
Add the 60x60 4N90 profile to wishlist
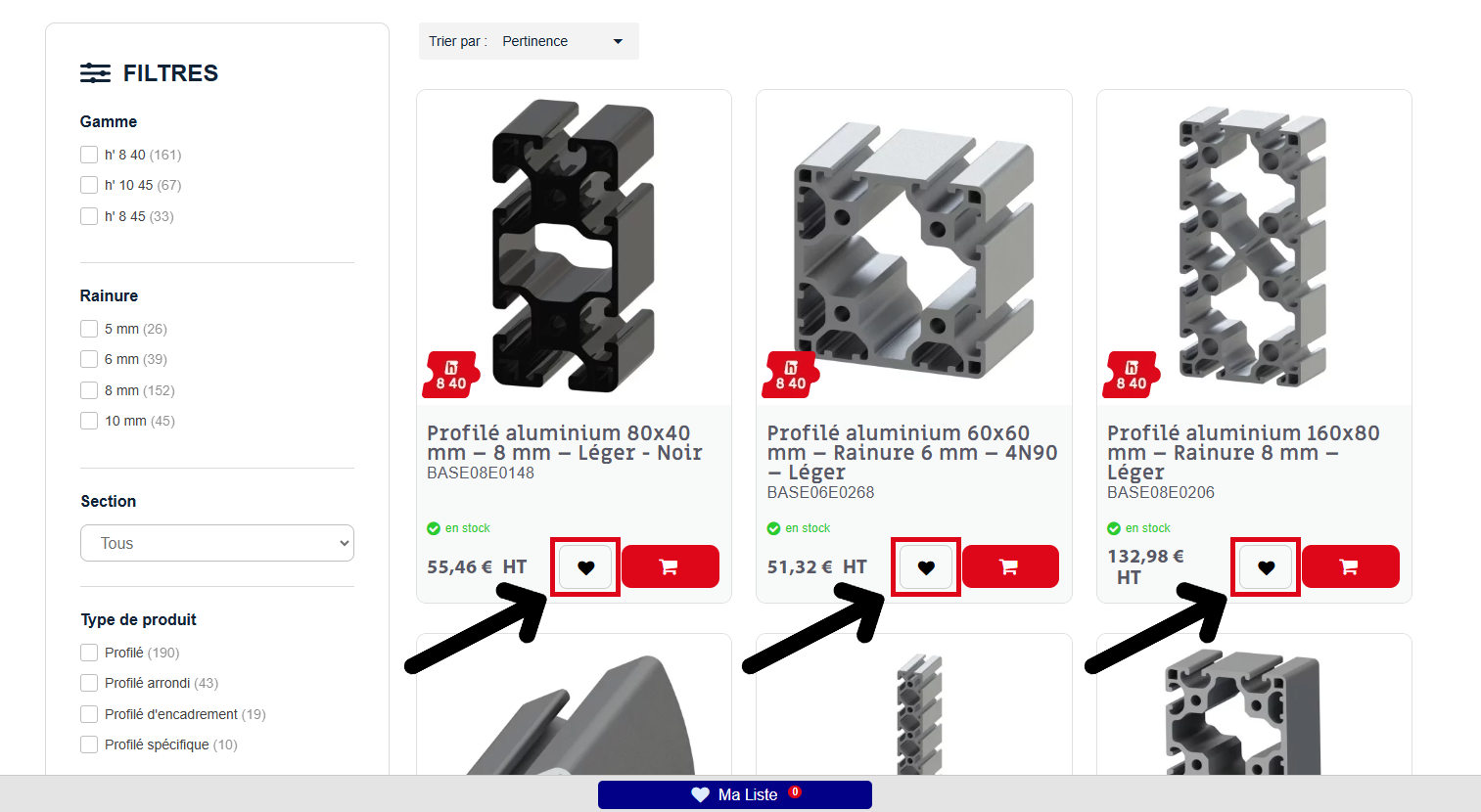pos(926,566)
